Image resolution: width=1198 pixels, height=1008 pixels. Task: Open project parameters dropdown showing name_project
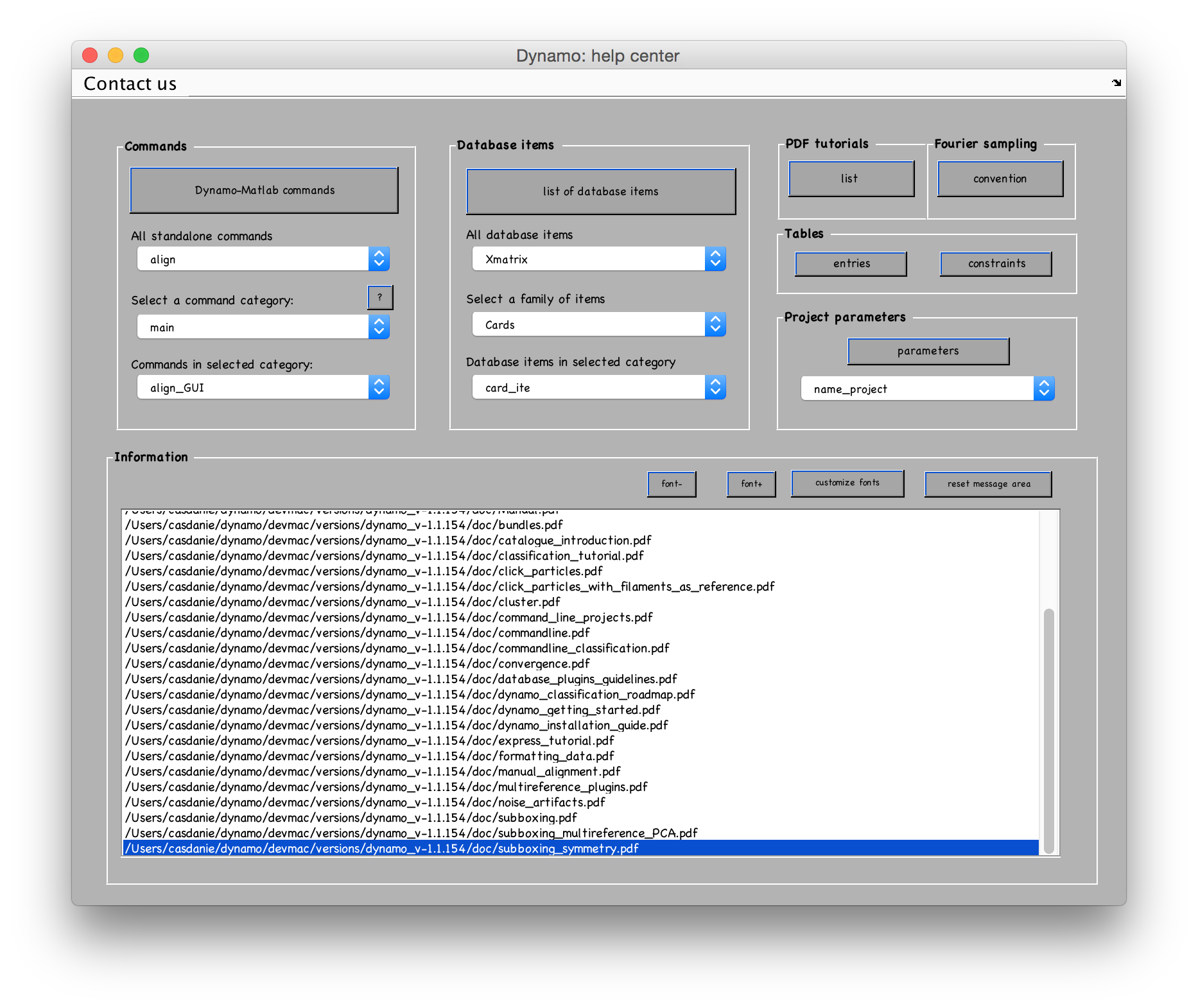[x=928, y=389]
